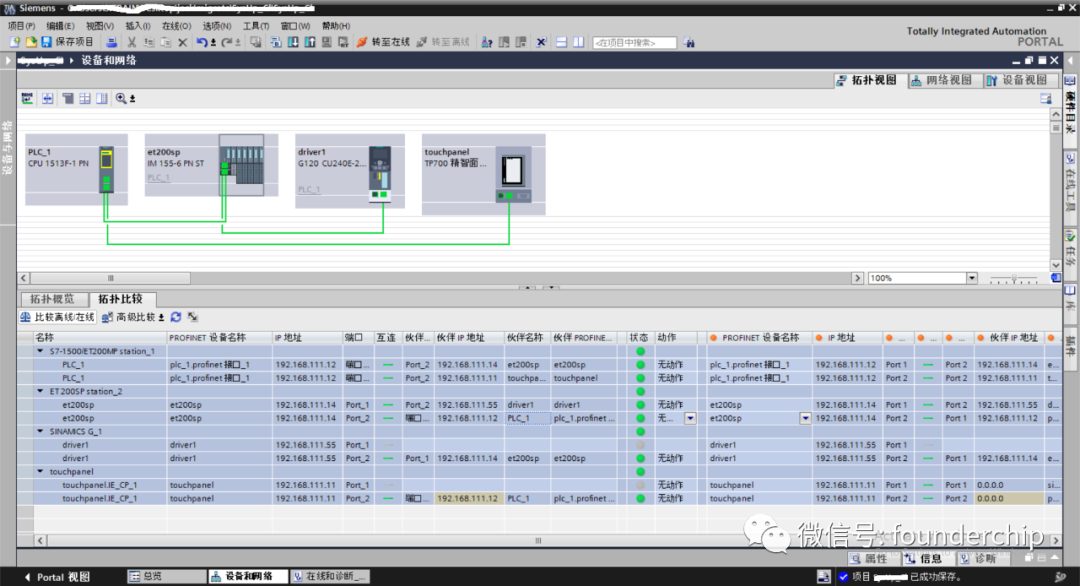Click the 总览 overview taskbar item
The width and height of the screenshot is (1080, 586).
pyautogui.click(x=166, y=576)
